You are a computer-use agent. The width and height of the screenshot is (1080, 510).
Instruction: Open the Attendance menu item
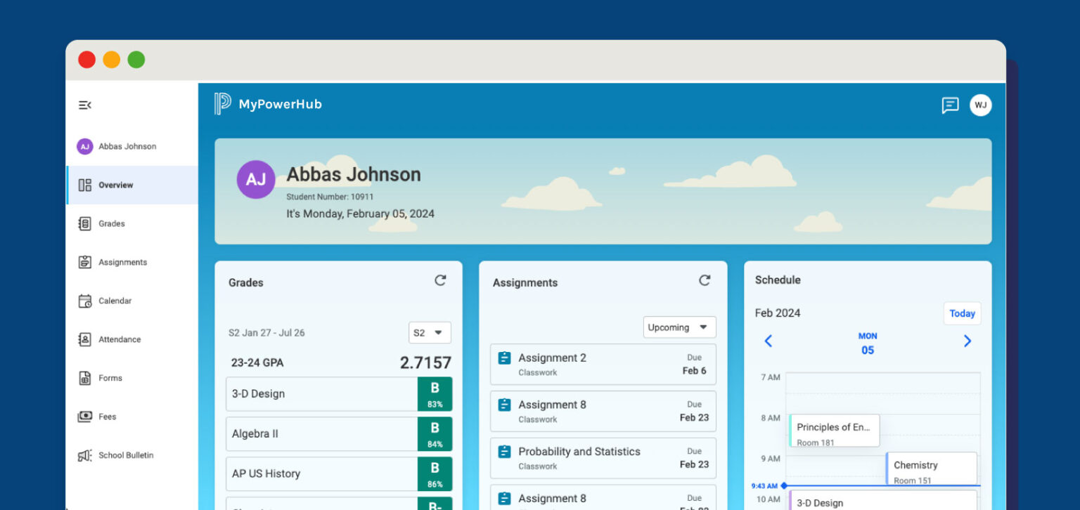tap(132, 339)
